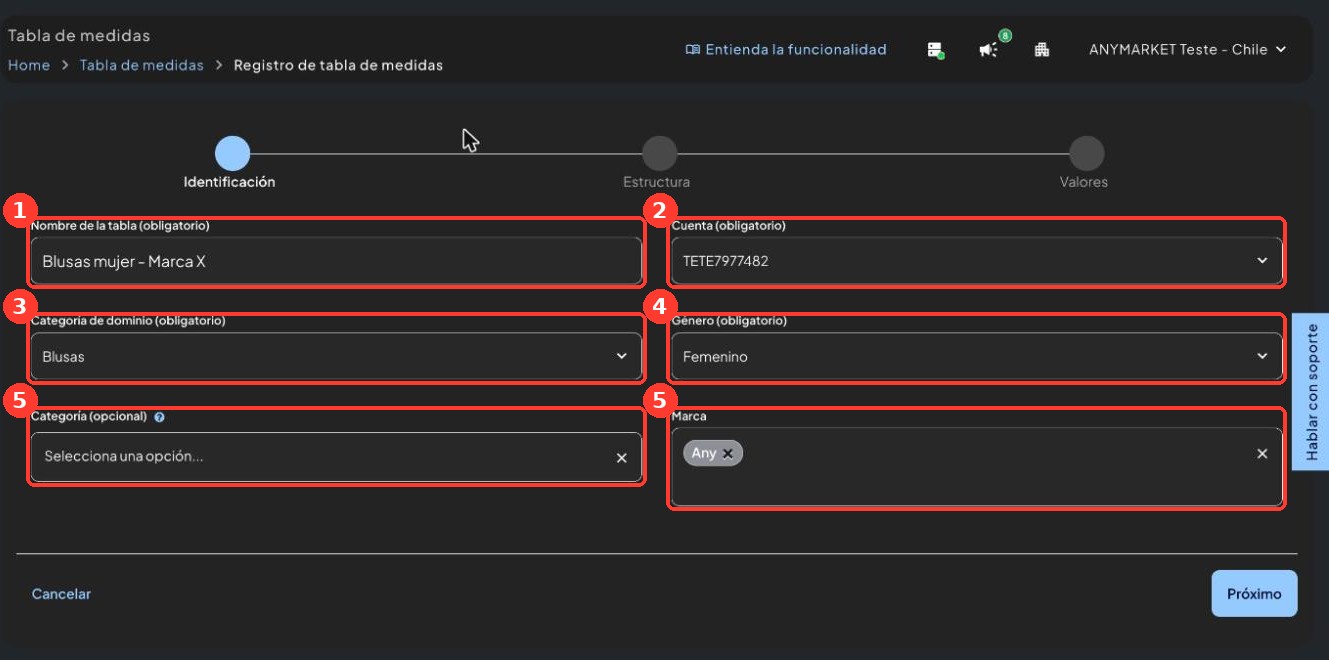Open the server status icon in header
1329x660 pixels.
tap(935, 50)
